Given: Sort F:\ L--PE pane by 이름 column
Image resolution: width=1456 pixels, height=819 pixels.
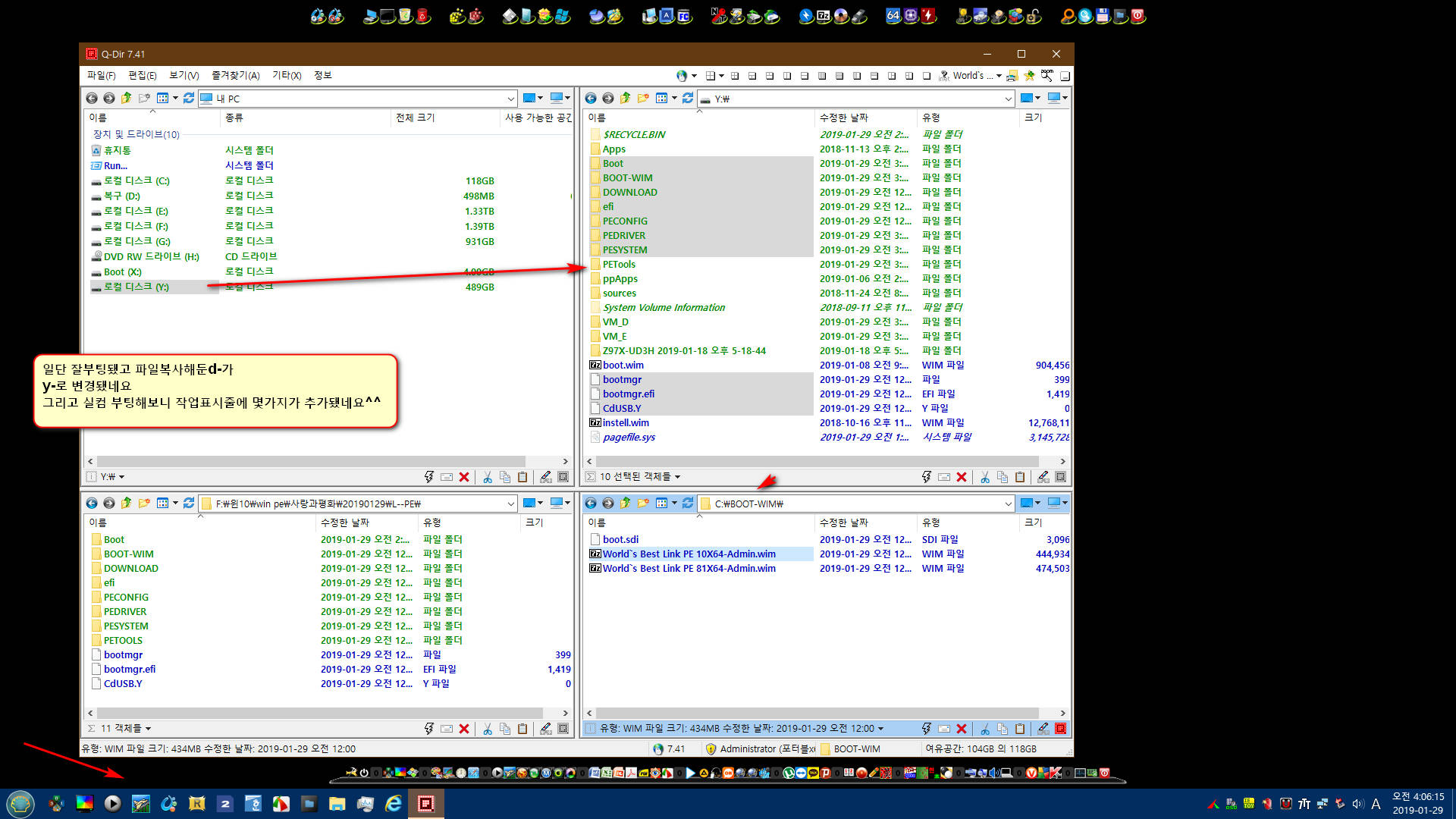Looking at the screenshot, I should click(200, 522).
